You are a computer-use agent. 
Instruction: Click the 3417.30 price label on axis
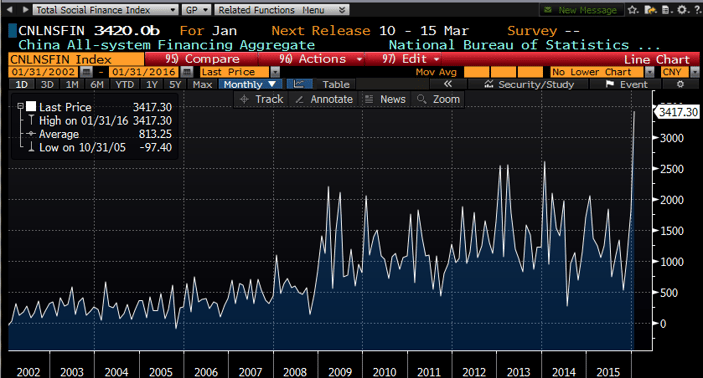[678, 112]
